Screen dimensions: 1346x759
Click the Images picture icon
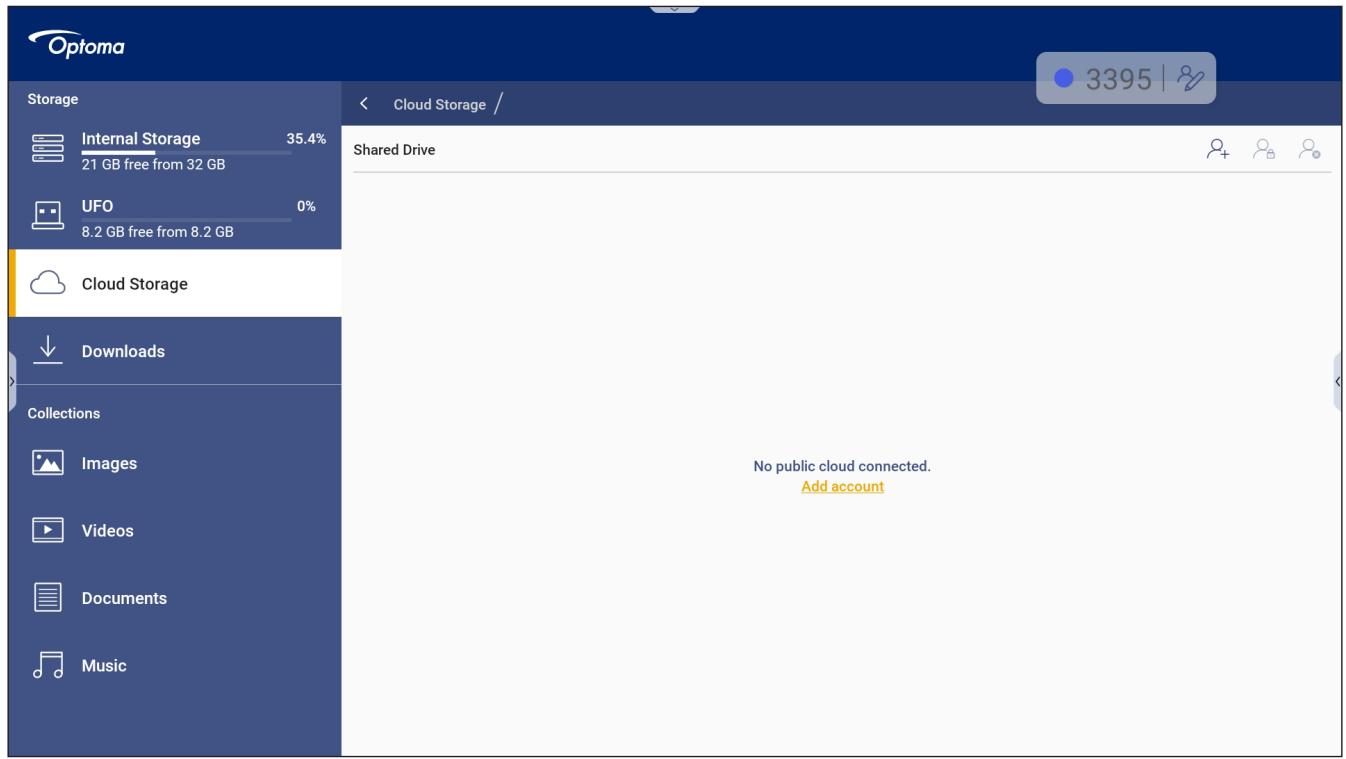coord(47,463)
